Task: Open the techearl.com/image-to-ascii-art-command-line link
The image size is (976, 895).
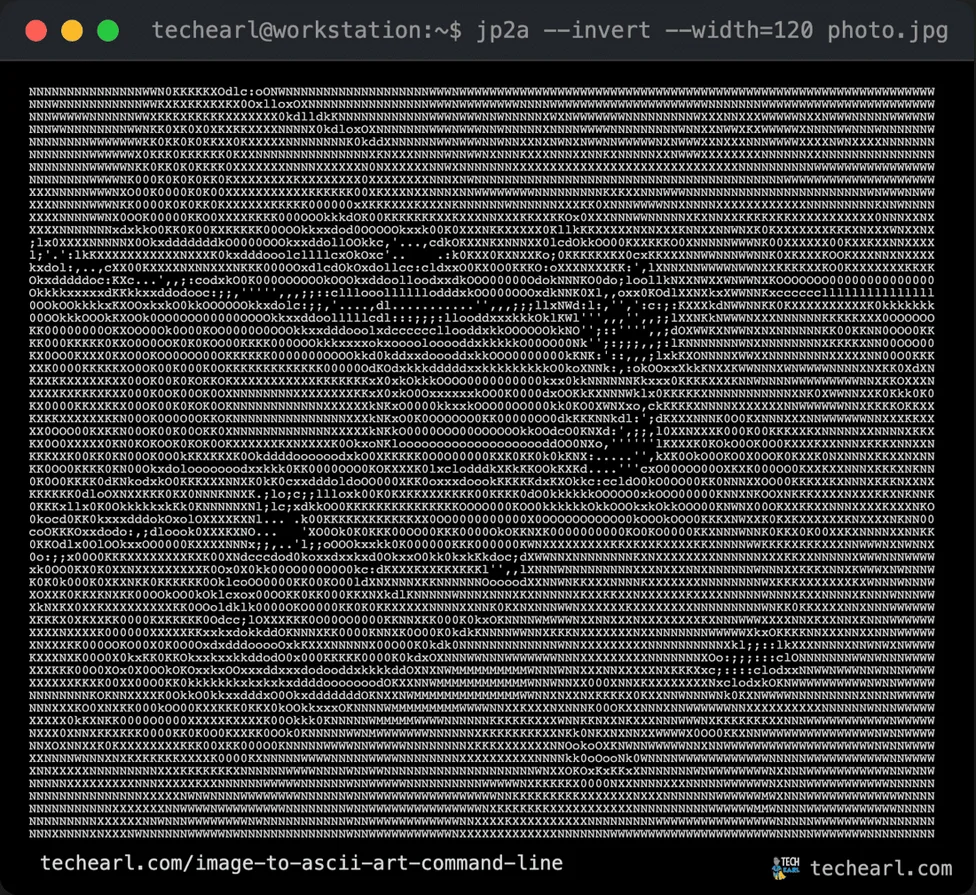Action: [x=301, y=863]
